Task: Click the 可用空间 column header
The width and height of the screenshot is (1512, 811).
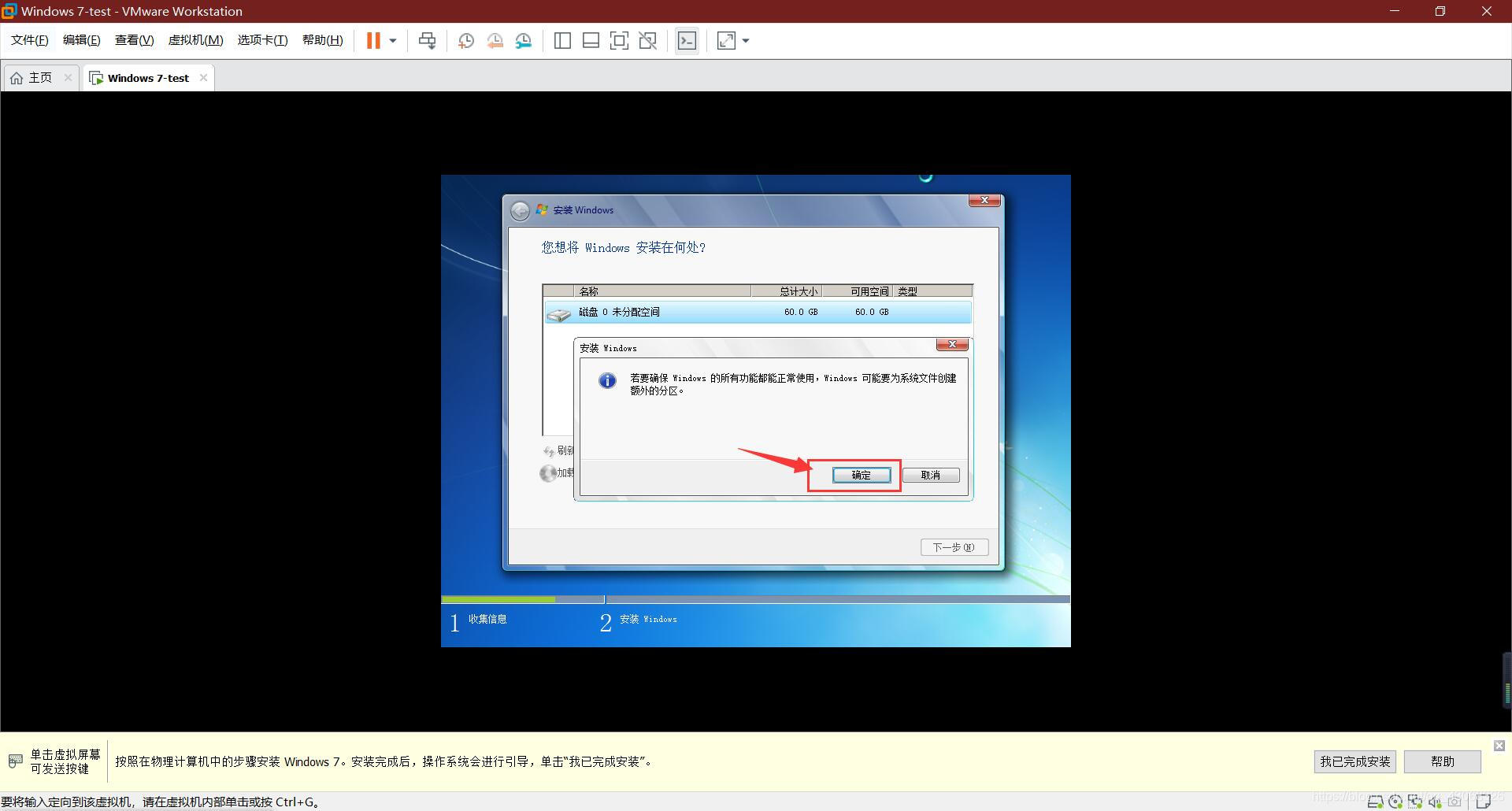Action: click(x=858, y=291)
